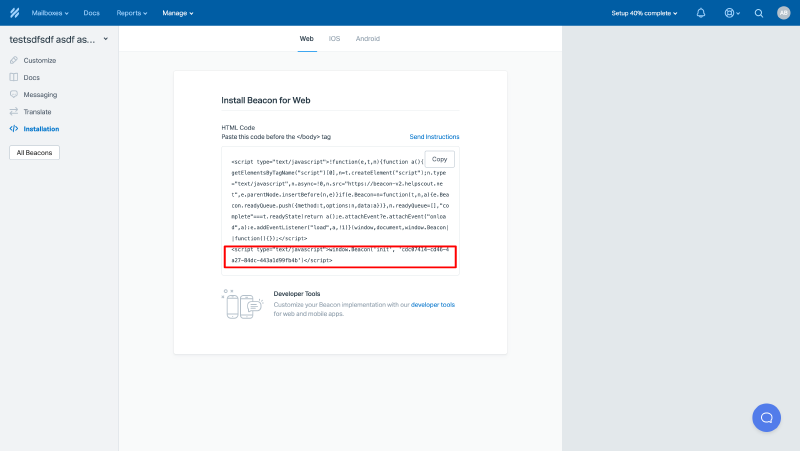This screenshot has height=451, width=800.
Task: Expand the Setup 40% complete dropdown
Action: point(644,13)
